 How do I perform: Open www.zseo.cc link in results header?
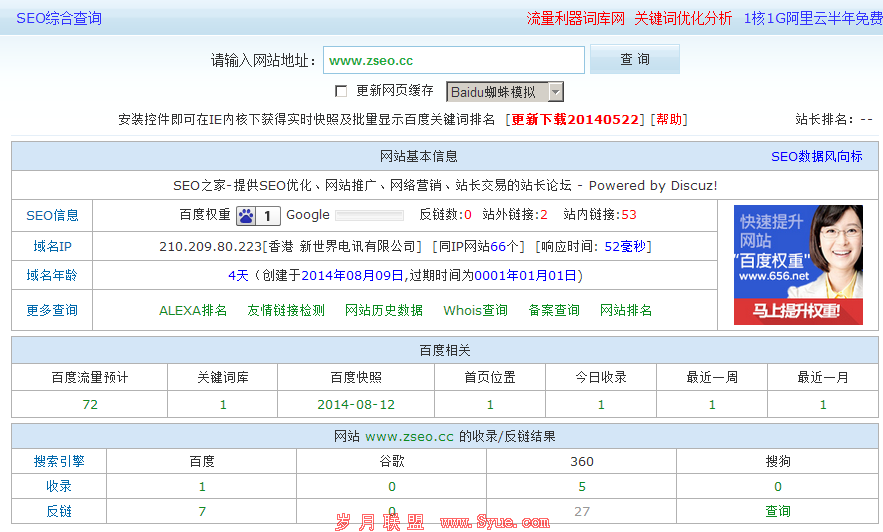click(x=409, y=437)
